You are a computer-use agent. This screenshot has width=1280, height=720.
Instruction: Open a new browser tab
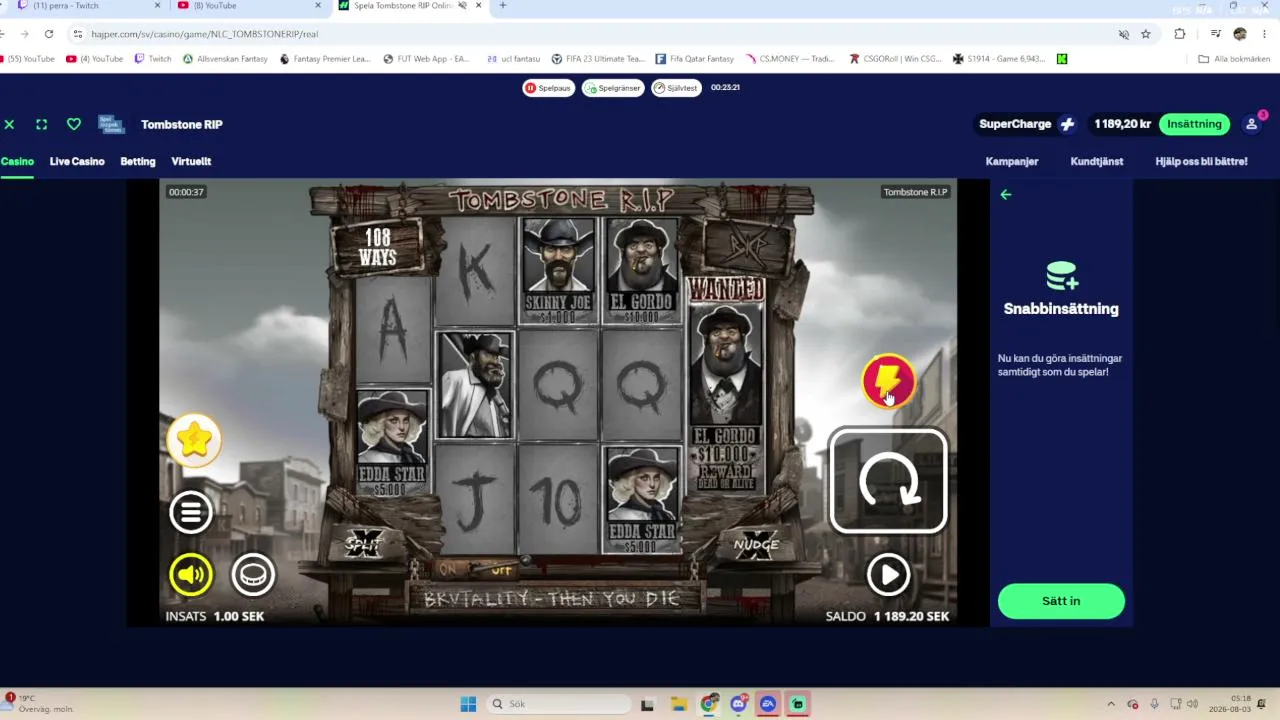click(502, 6)
